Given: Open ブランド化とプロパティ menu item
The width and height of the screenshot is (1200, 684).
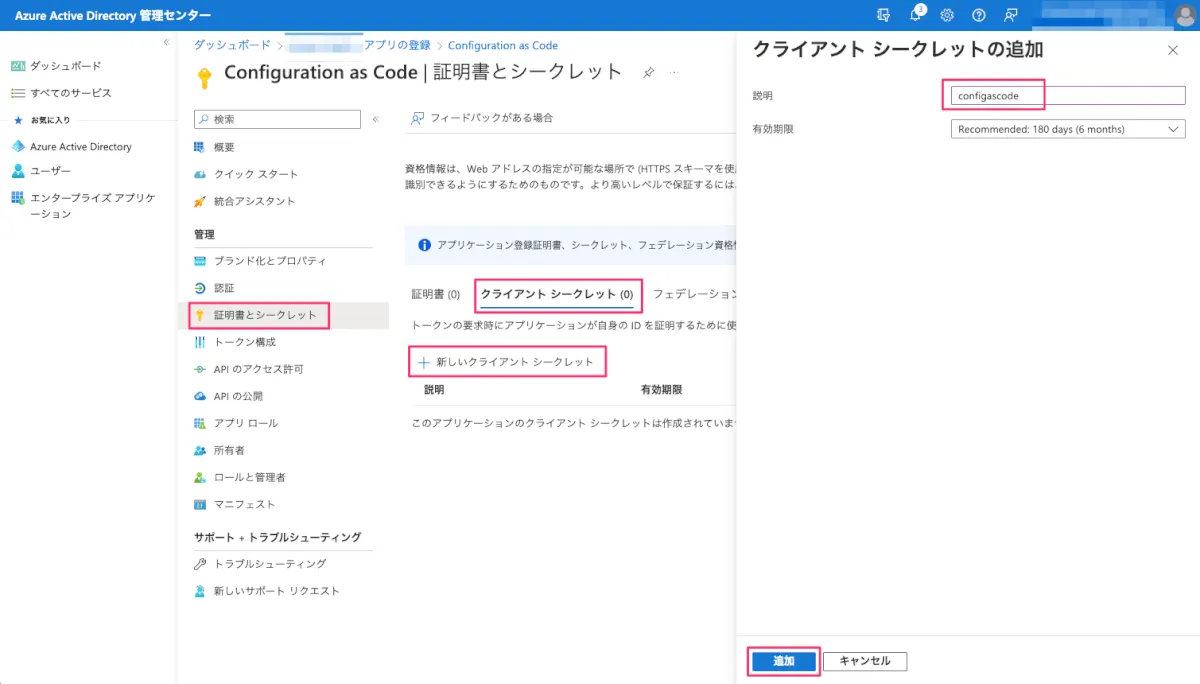Looking at the screenshot, I should pyautogui.click(x=270, y=261).
